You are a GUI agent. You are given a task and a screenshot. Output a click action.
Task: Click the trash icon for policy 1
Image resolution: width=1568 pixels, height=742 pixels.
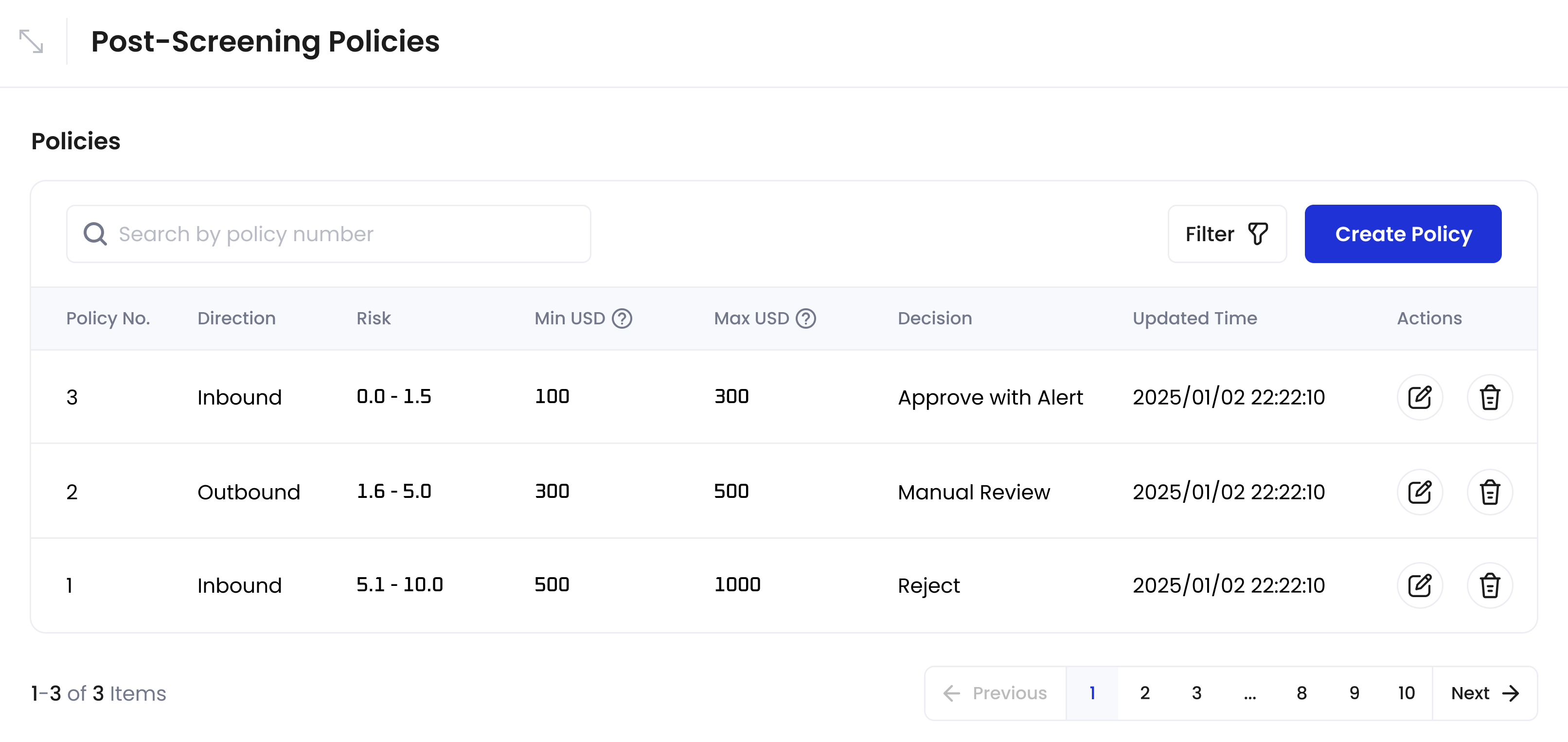[x=1490, y=585]
